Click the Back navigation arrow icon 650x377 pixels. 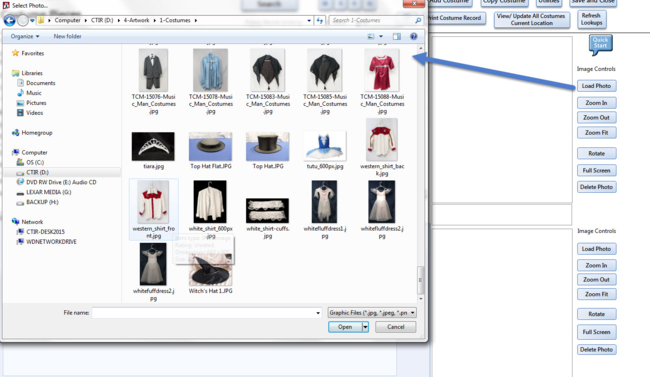point(10,20)
